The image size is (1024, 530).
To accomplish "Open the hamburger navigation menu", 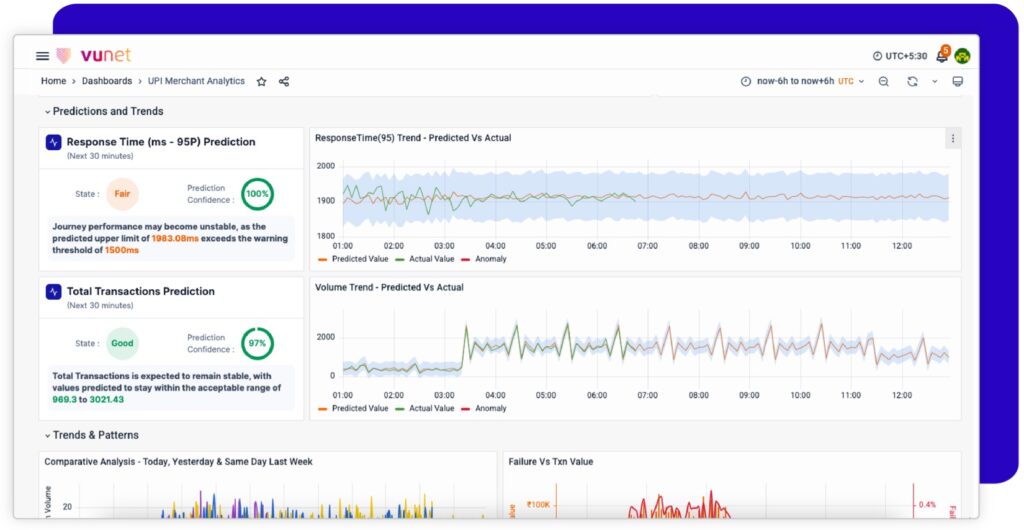I will coord(42,56).
